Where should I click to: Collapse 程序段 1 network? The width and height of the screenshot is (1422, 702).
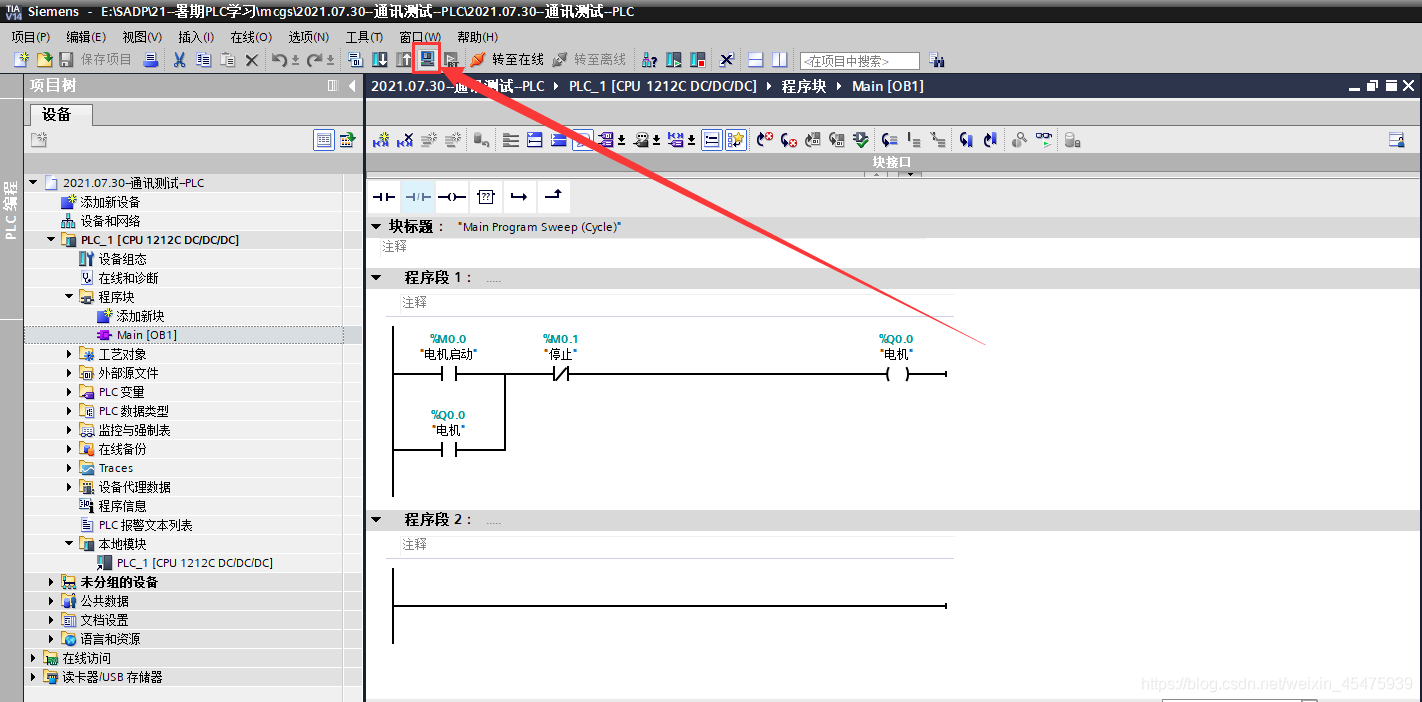[x=377, y=277]
